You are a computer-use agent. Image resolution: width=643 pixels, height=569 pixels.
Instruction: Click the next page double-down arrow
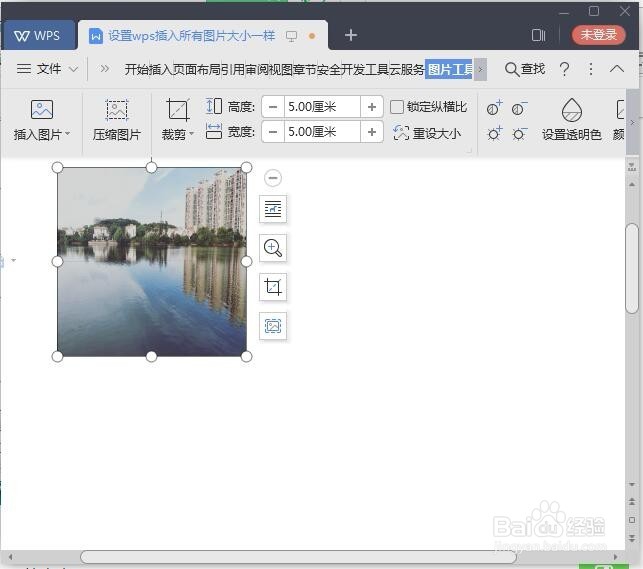632,537
